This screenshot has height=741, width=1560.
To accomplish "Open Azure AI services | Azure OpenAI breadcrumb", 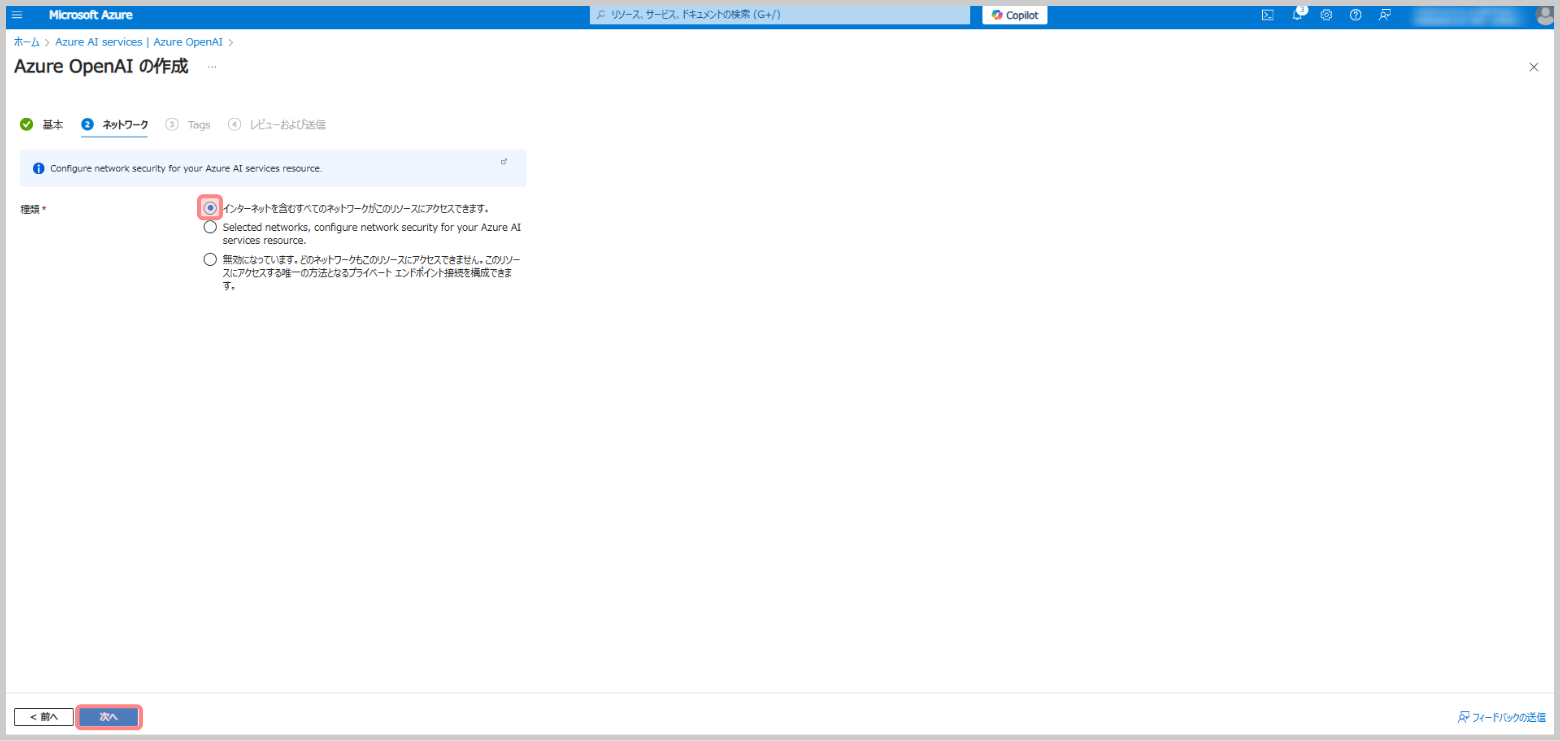I will [x=139, y=42].
